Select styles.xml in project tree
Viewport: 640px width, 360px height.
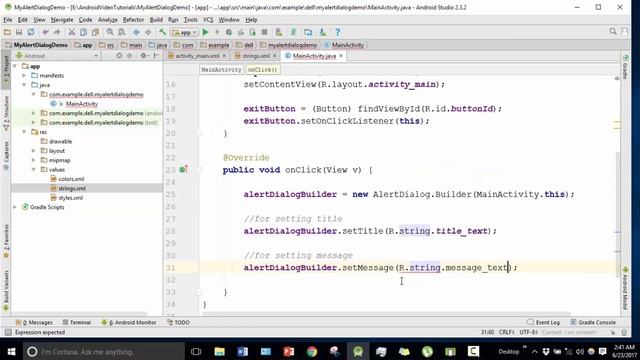pyautogui.click(x=70, y=198)
